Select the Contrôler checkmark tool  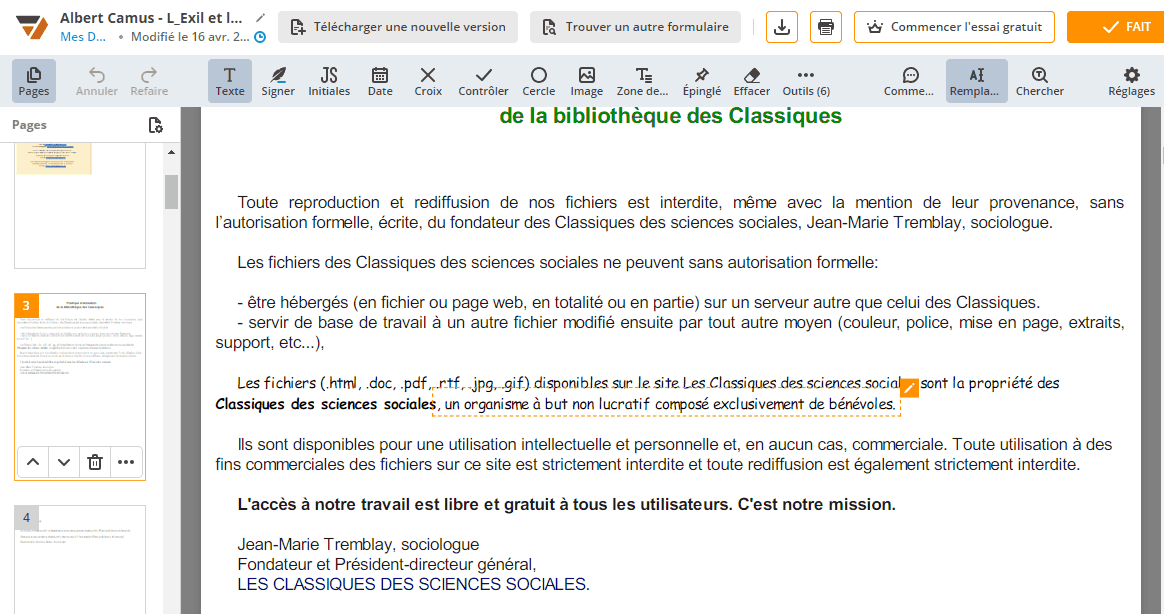point(483,81)
